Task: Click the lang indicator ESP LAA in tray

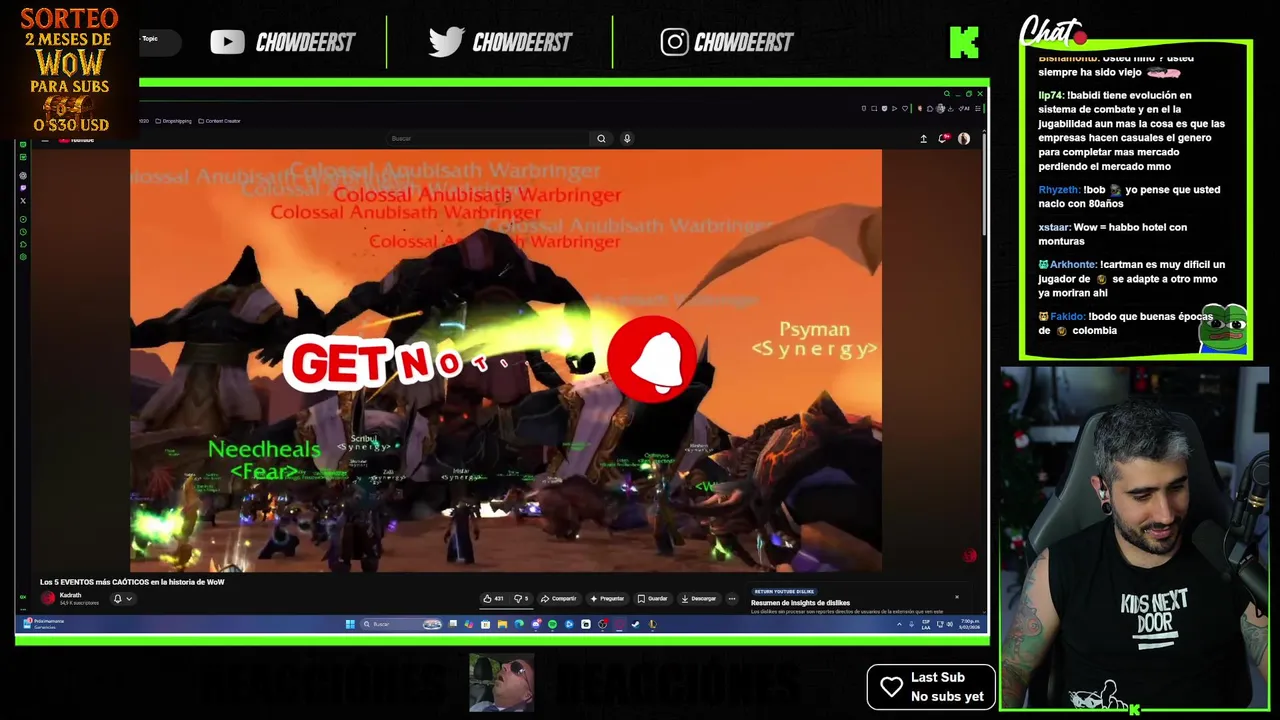Action: point(926,624)
